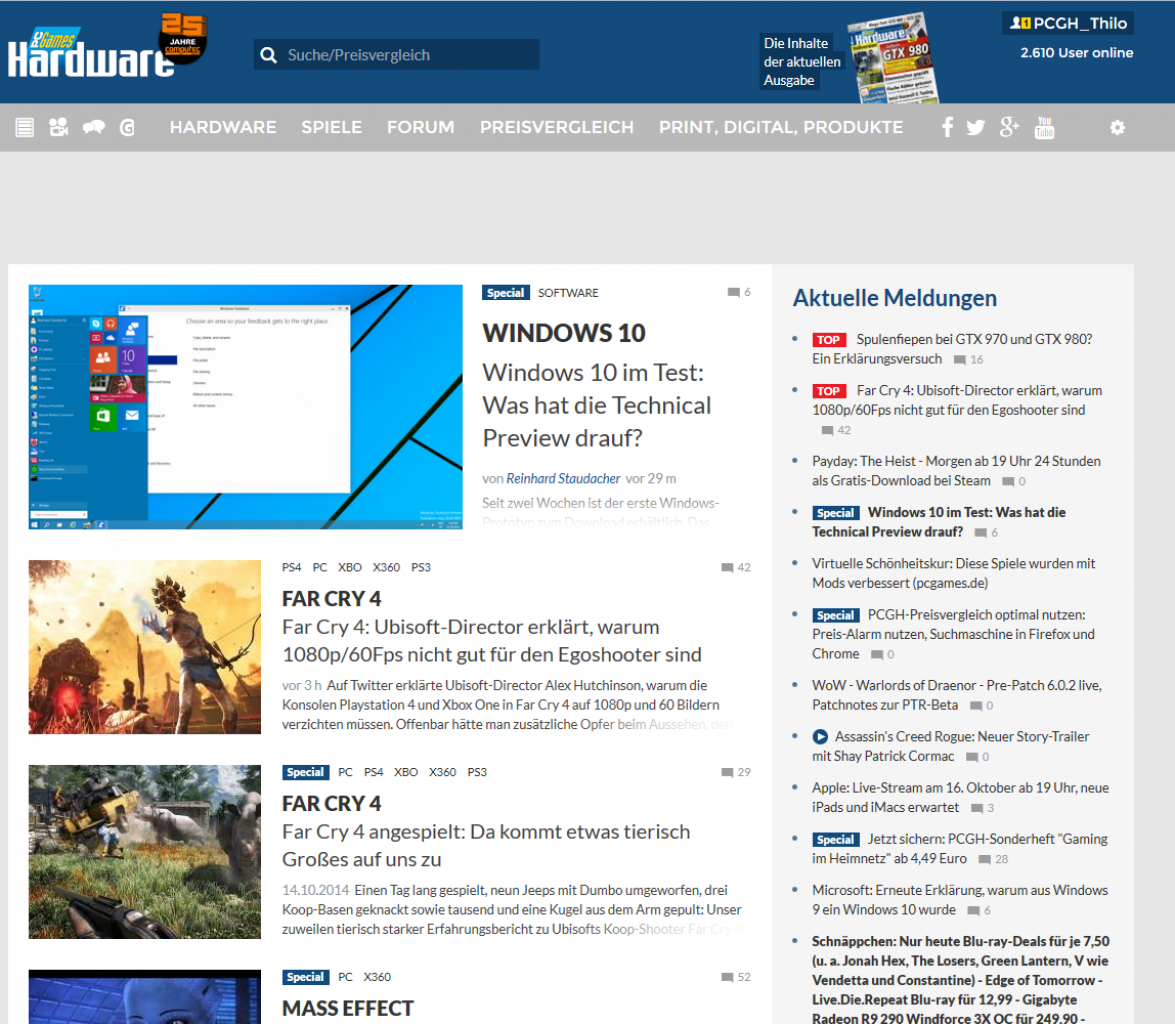The width and height of the screenshot is (1175, 1024).
Task: Open the forum speech bubbles icon
Action: (94, 127)
